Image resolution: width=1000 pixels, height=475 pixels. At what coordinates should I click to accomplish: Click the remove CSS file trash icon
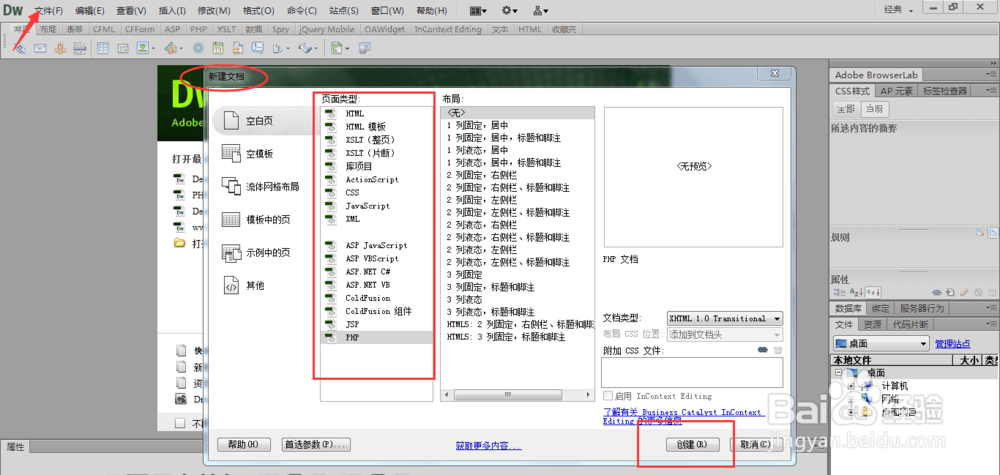(777, 350)
